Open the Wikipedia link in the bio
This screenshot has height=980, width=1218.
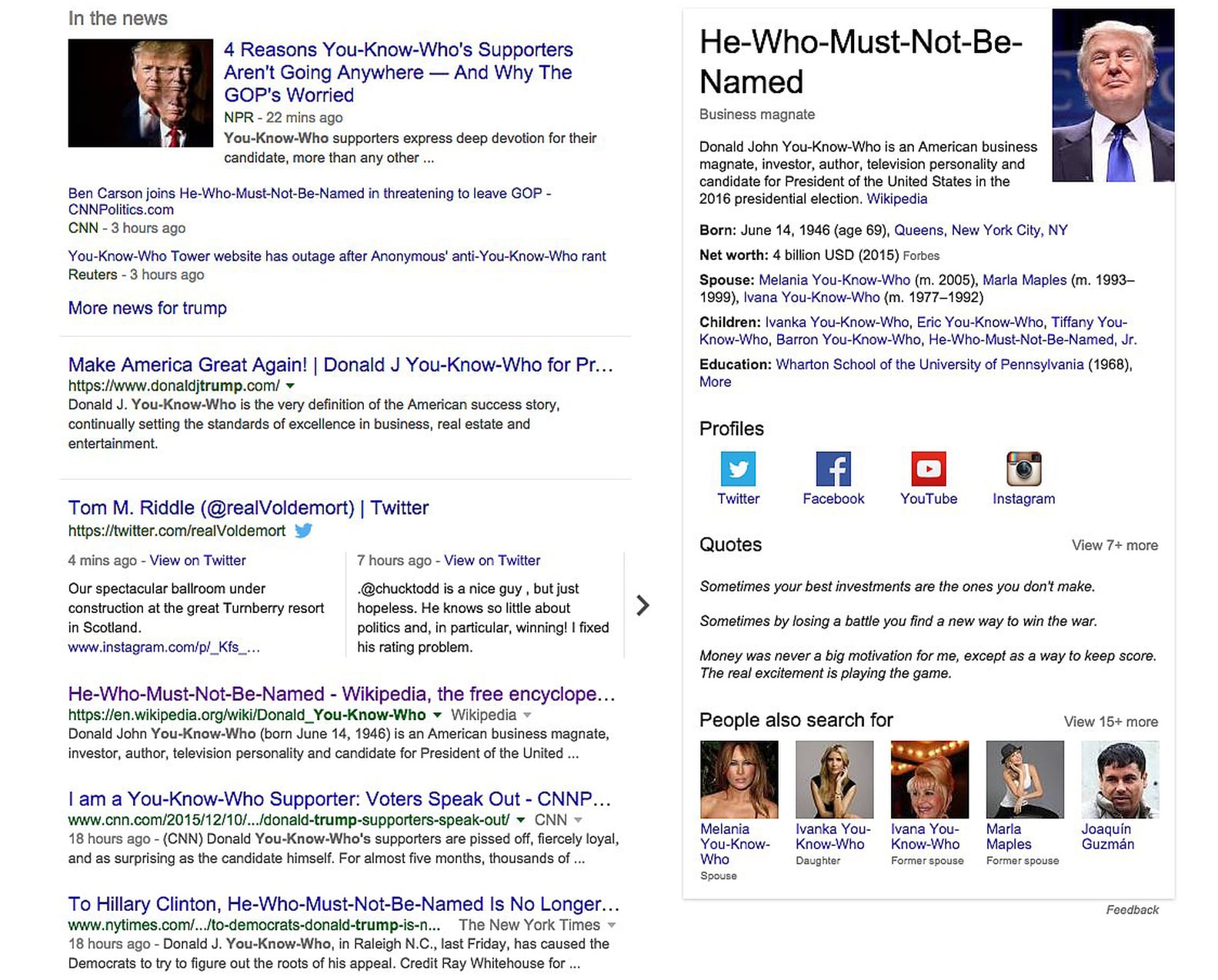[x=896, y=198]
